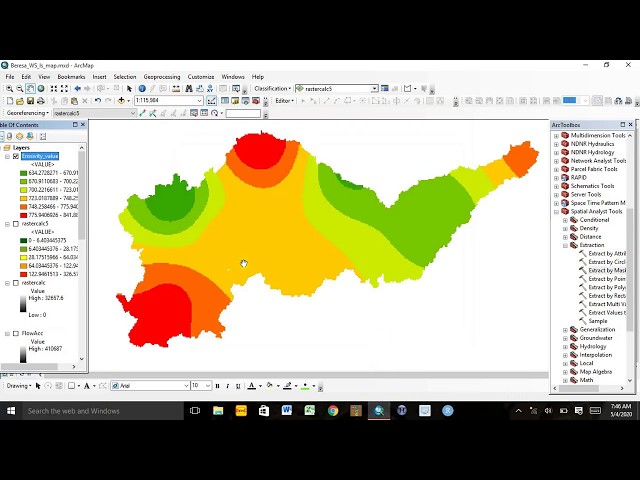Click the dark green 634.27 legend swatch
The width and height of the screenshot is (640, 480).
(x=23, y=173)
